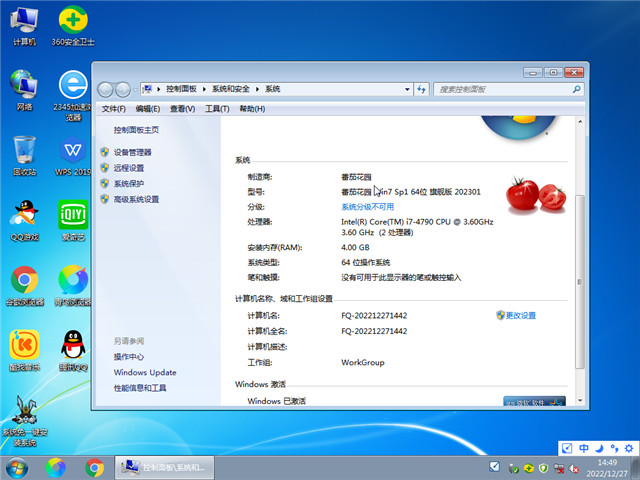The width and height of the screenshot is (640, 480).
Task: Open the 查看(V) menu
Action: (x=182, y=109)
